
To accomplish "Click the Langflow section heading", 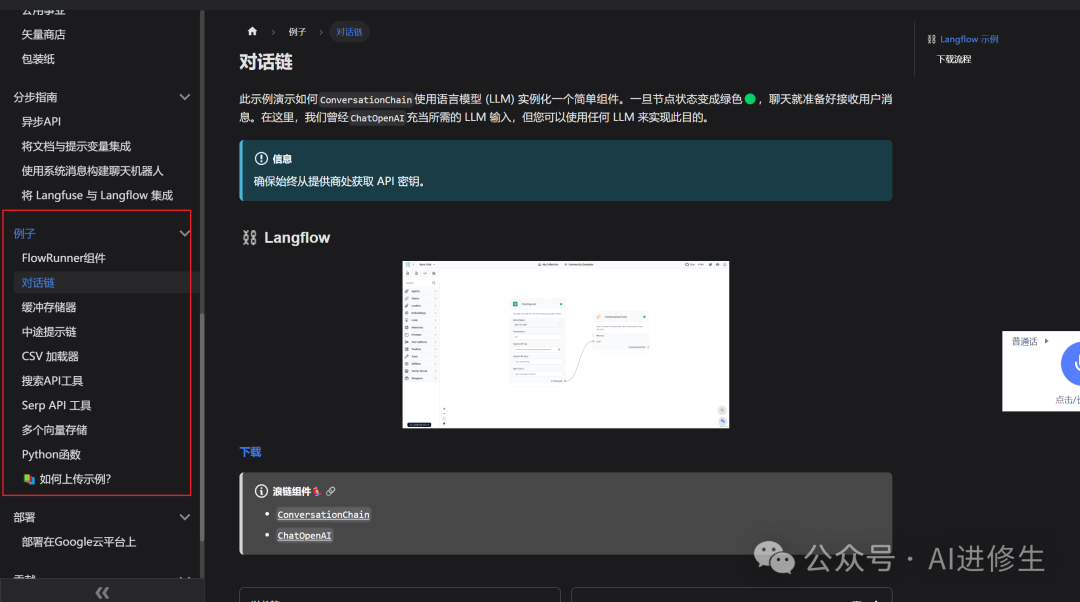I will [297, 238].
